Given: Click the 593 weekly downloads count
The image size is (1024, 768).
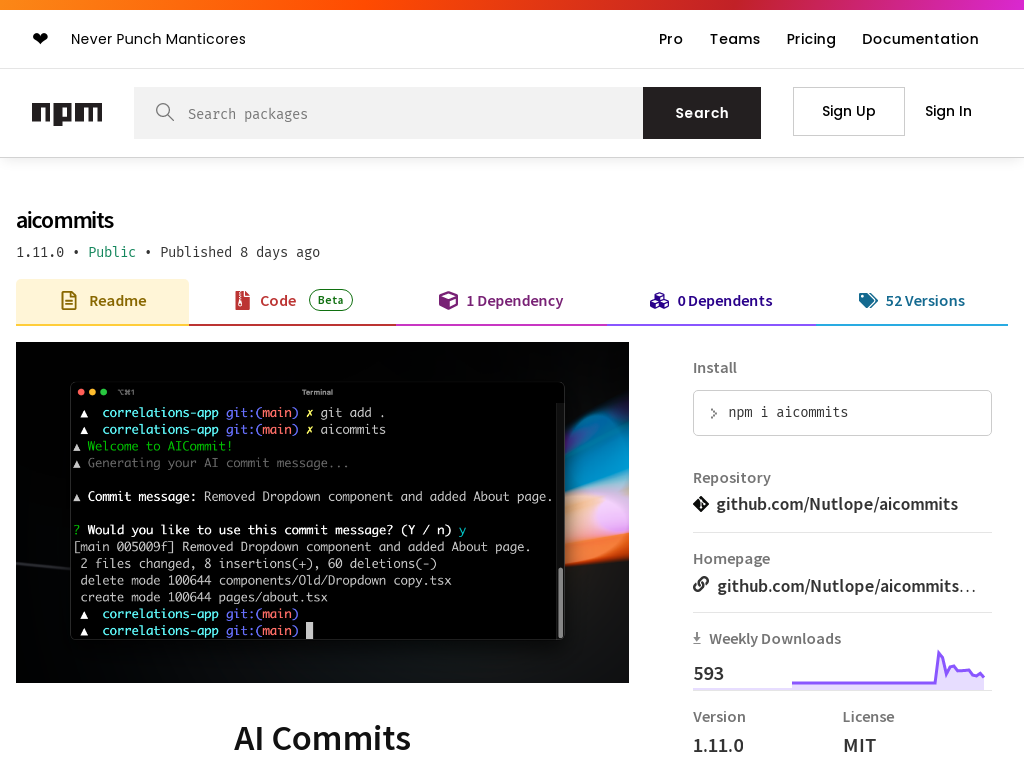Looking at the screenshot, I should pyautogui.click(x=709, y=673).
